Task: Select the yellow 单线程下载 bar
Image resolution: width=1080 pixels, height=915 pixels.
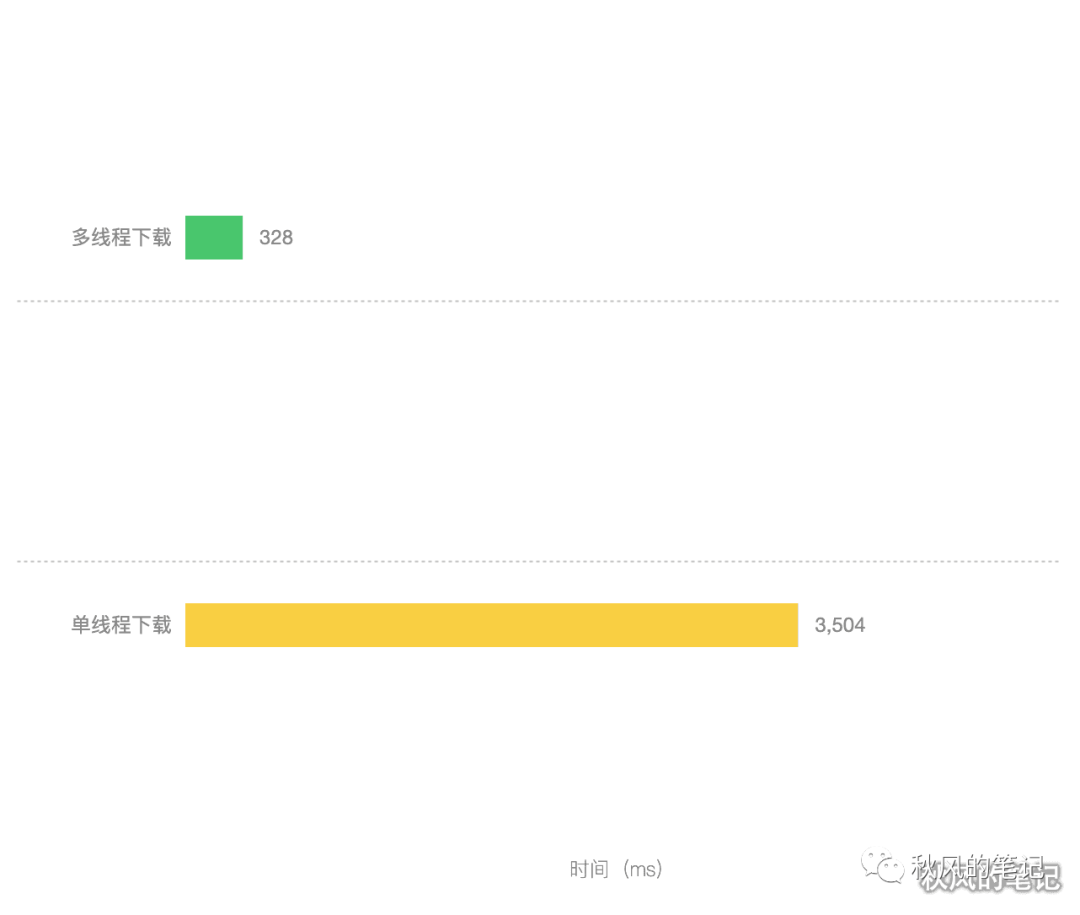Action: click(x=491, y=625)
